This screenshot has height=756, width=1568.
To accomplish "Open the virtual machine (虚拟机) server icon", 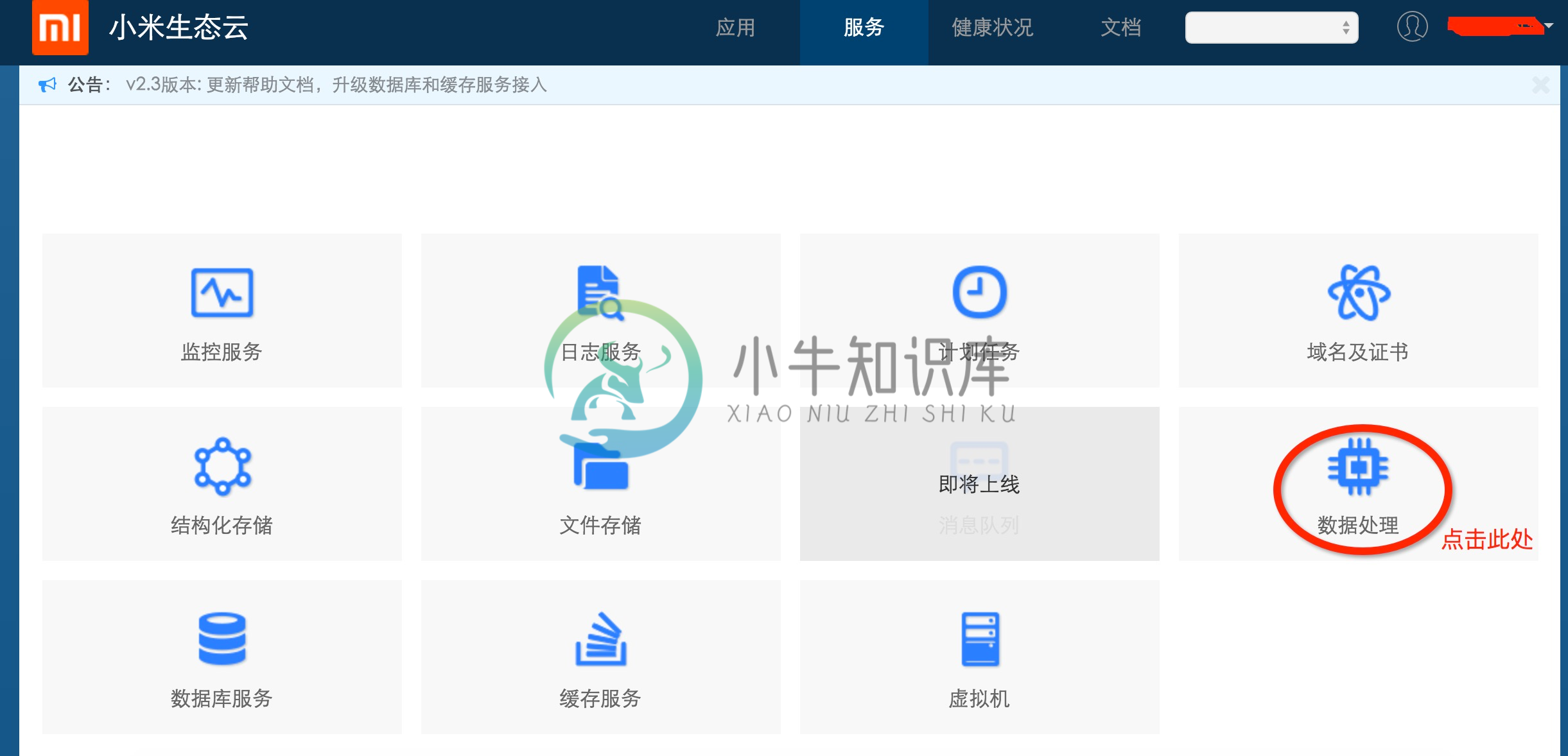I will pyautogui.click(x=980, y=639).
